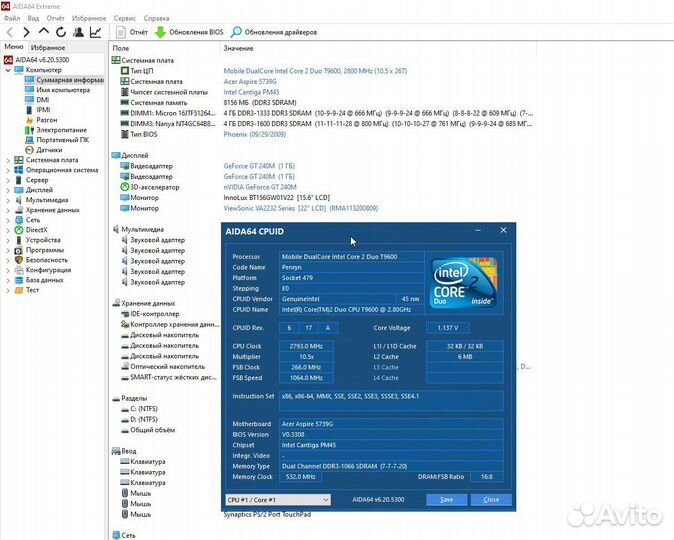Click the Synaptics PS/2 Port TouchPad value
This screenshot has height=540, width=674.
point(267,515)
